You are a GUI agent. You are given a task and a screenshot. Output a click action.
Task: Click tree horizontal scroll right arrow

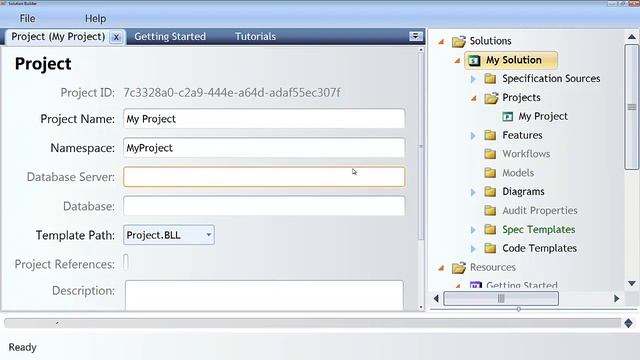pyautogui.click(x=617, y=299)
